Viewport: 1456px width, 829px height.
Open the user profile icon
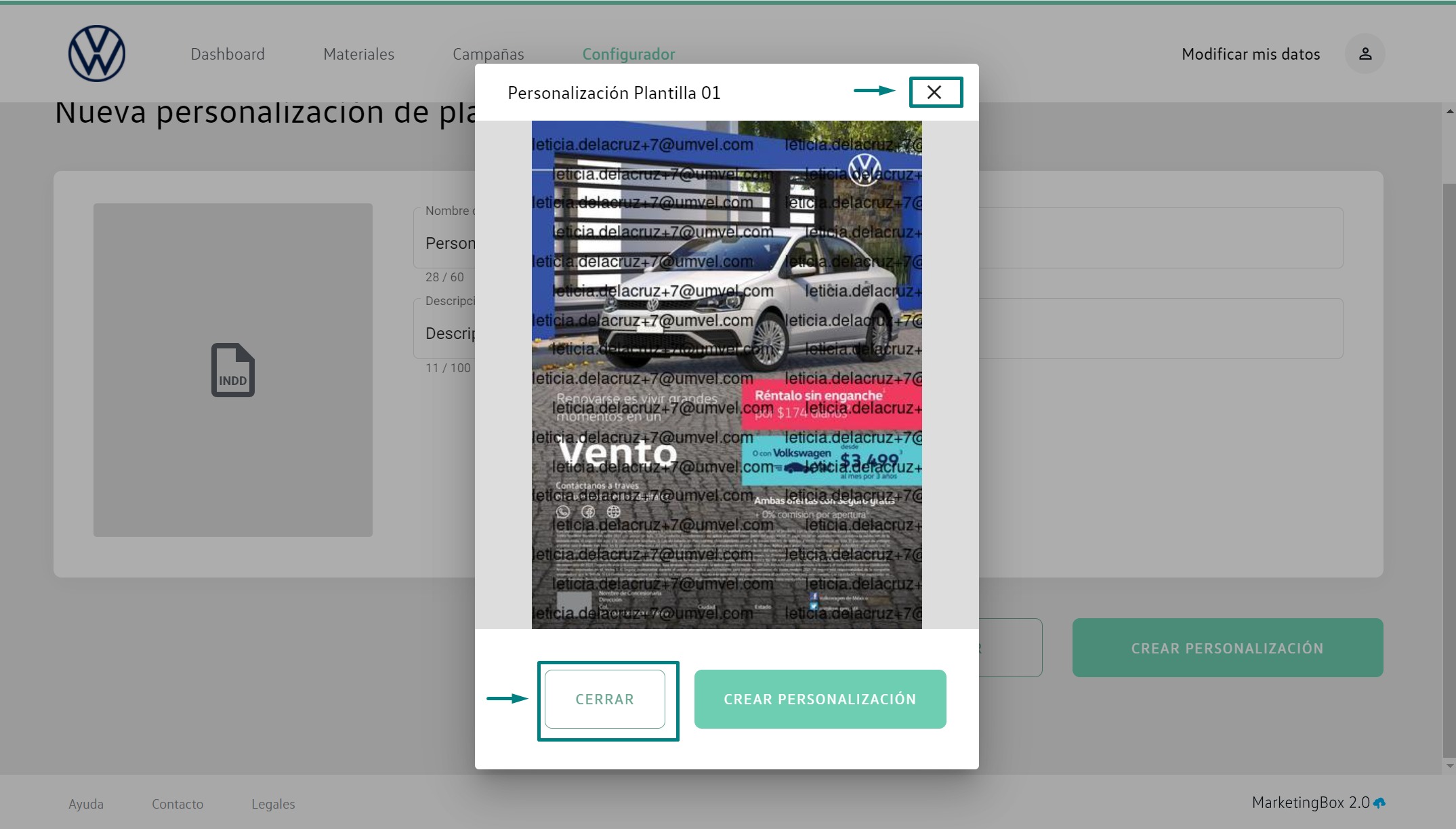pos(1365,54)
